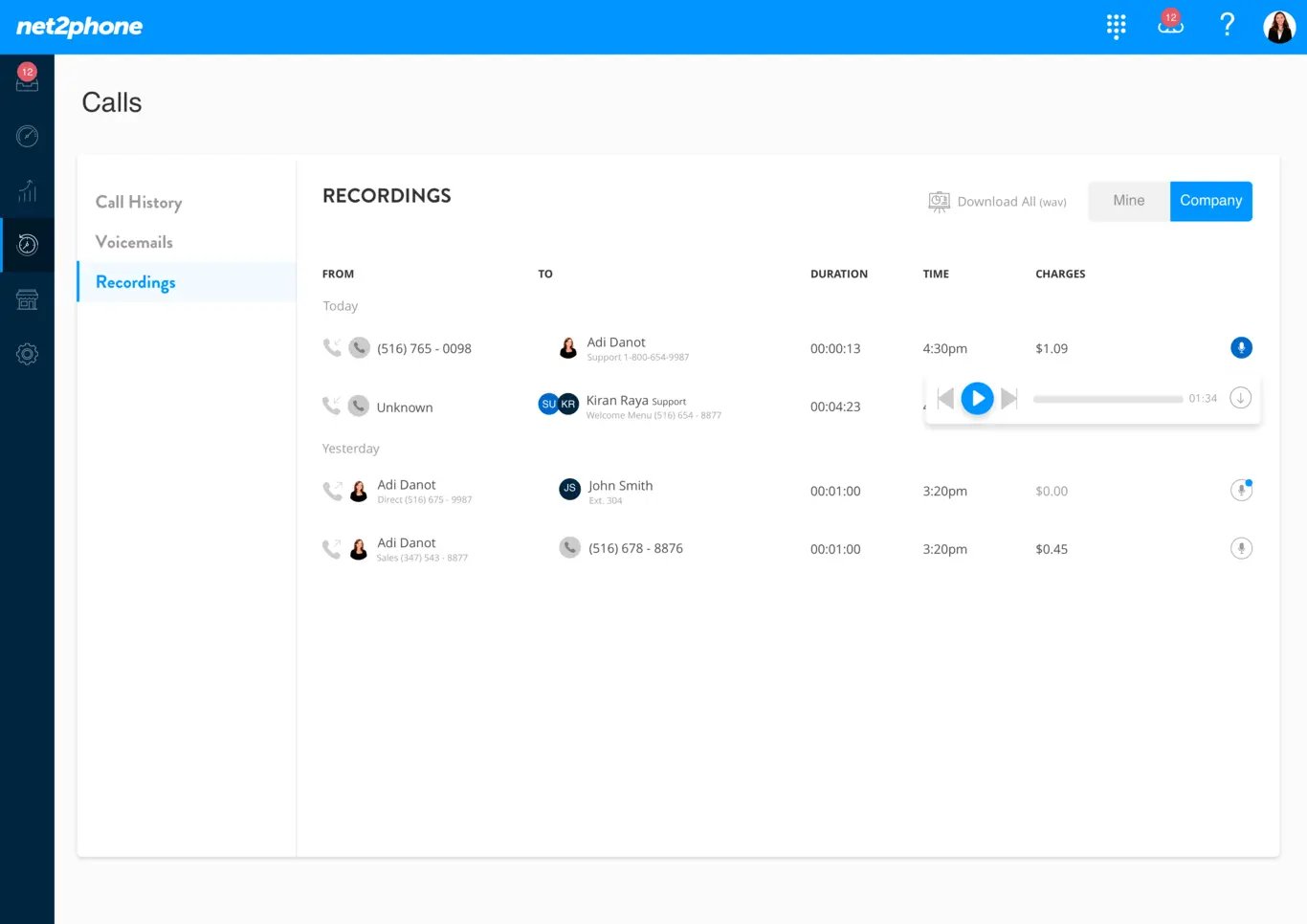The image size is (1307, 924).
Task: Open Call History section
Action: tap(139, 202)
